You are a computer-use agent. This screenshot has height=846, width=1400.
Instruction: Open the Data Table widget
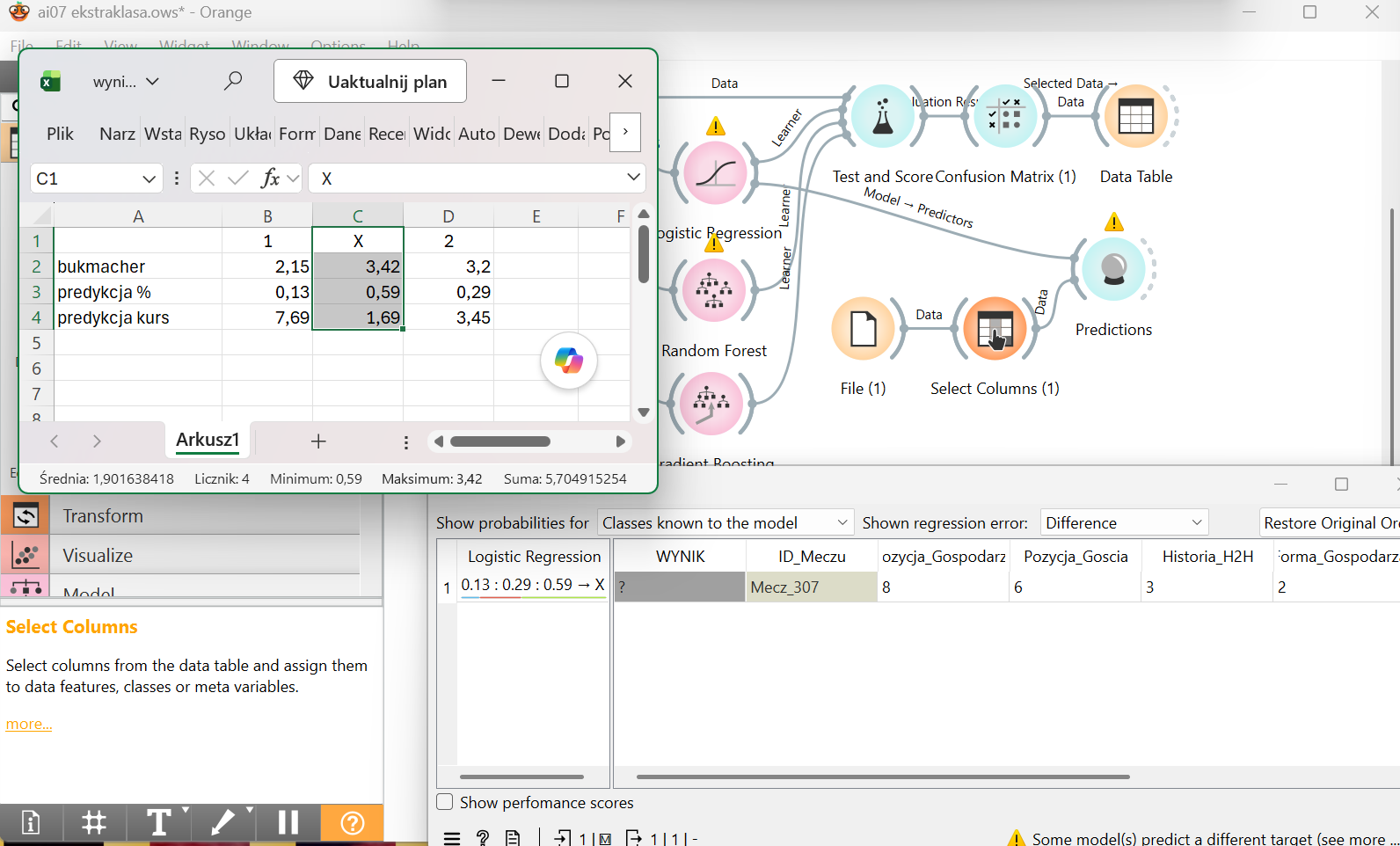(x=1135, y=117)
